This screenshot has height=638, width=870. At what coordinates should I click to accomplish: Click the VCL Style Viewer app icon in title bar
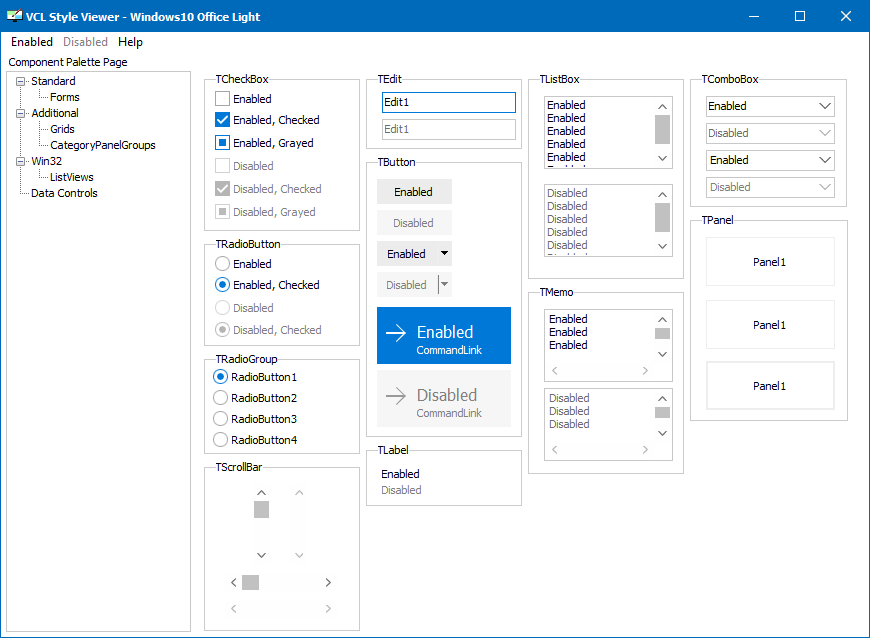[x=14, y=16]
